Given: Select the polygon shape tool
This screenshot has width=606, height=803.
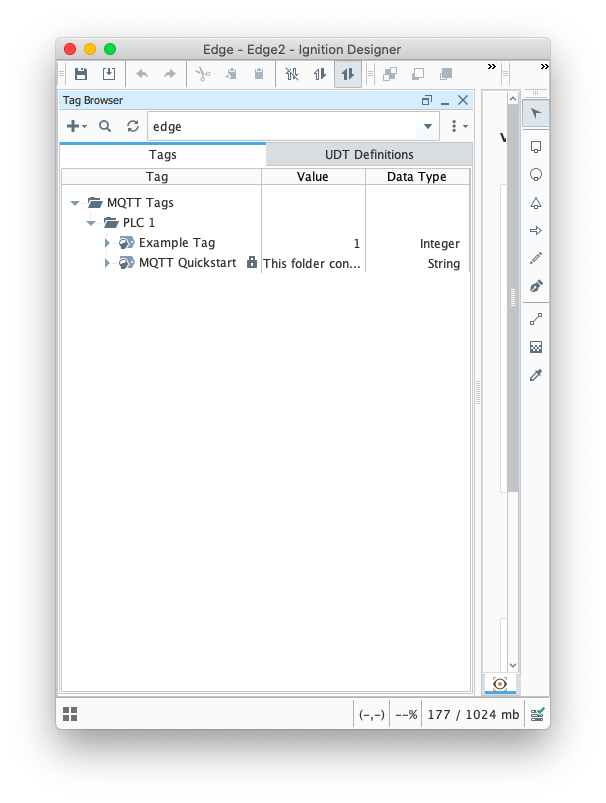Looking at the screenshot, I should (x=536, y=203).
